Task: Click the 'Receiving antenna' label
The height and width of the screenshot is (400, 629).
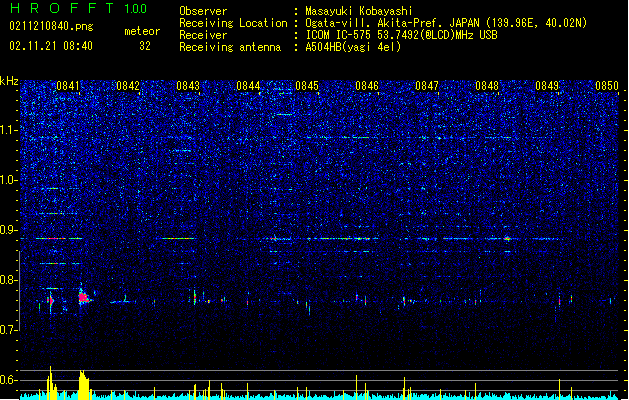Action: [x=230, y=47]
